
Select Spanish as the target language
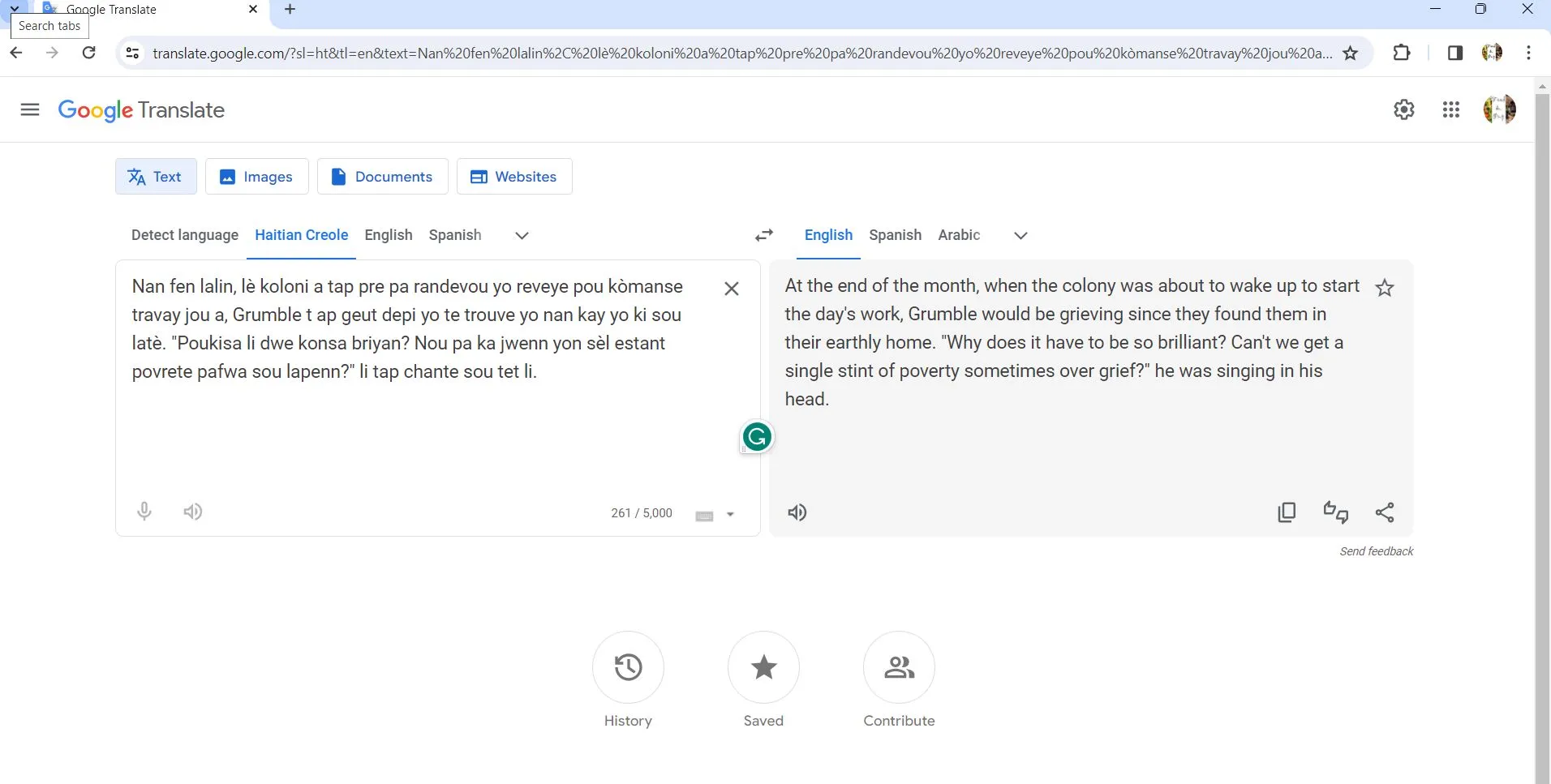click(x=894, y=235)
